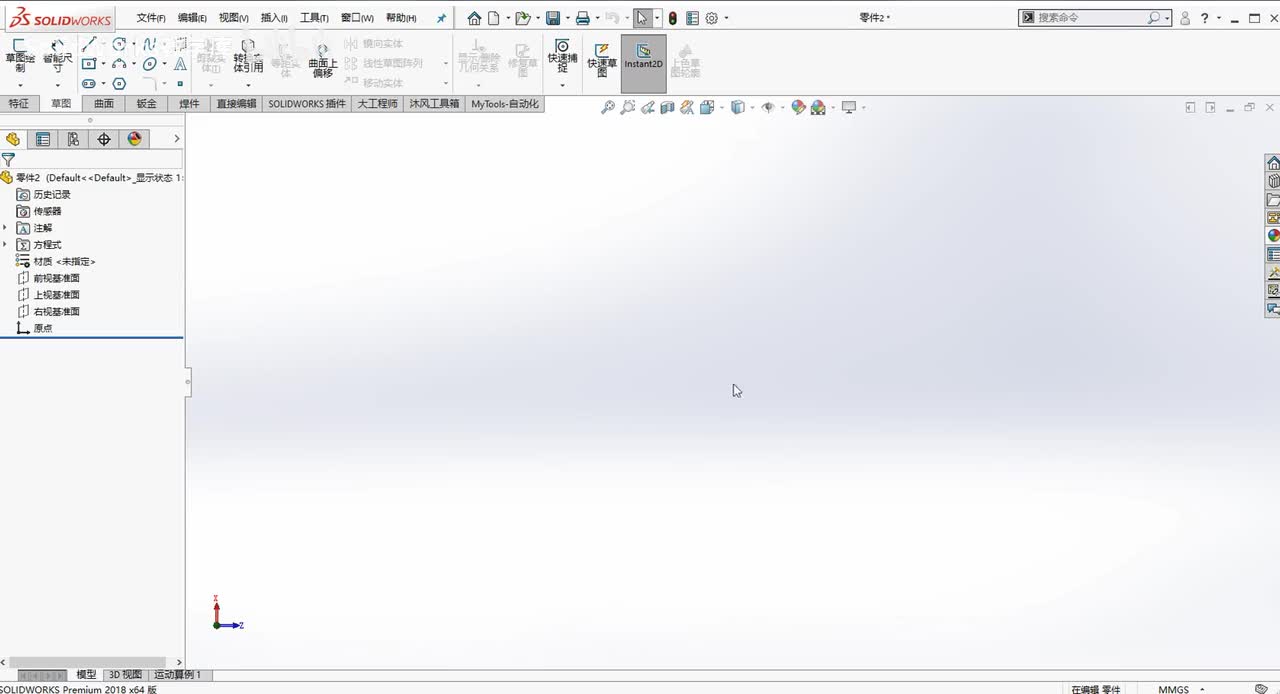Click the Sketch (草图绘制) tool

[x=19, y=56]
